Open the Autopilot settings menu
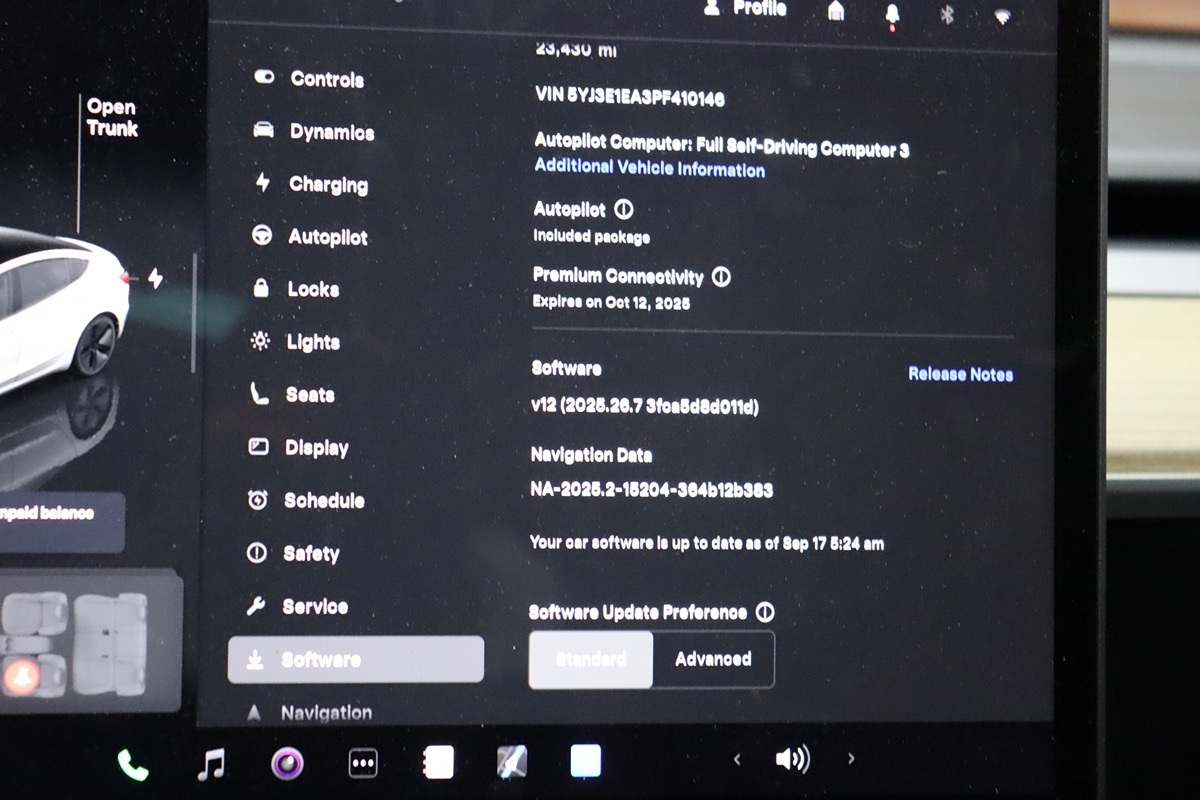Viewport: 1200px width, 800px height. pos(308,237)
